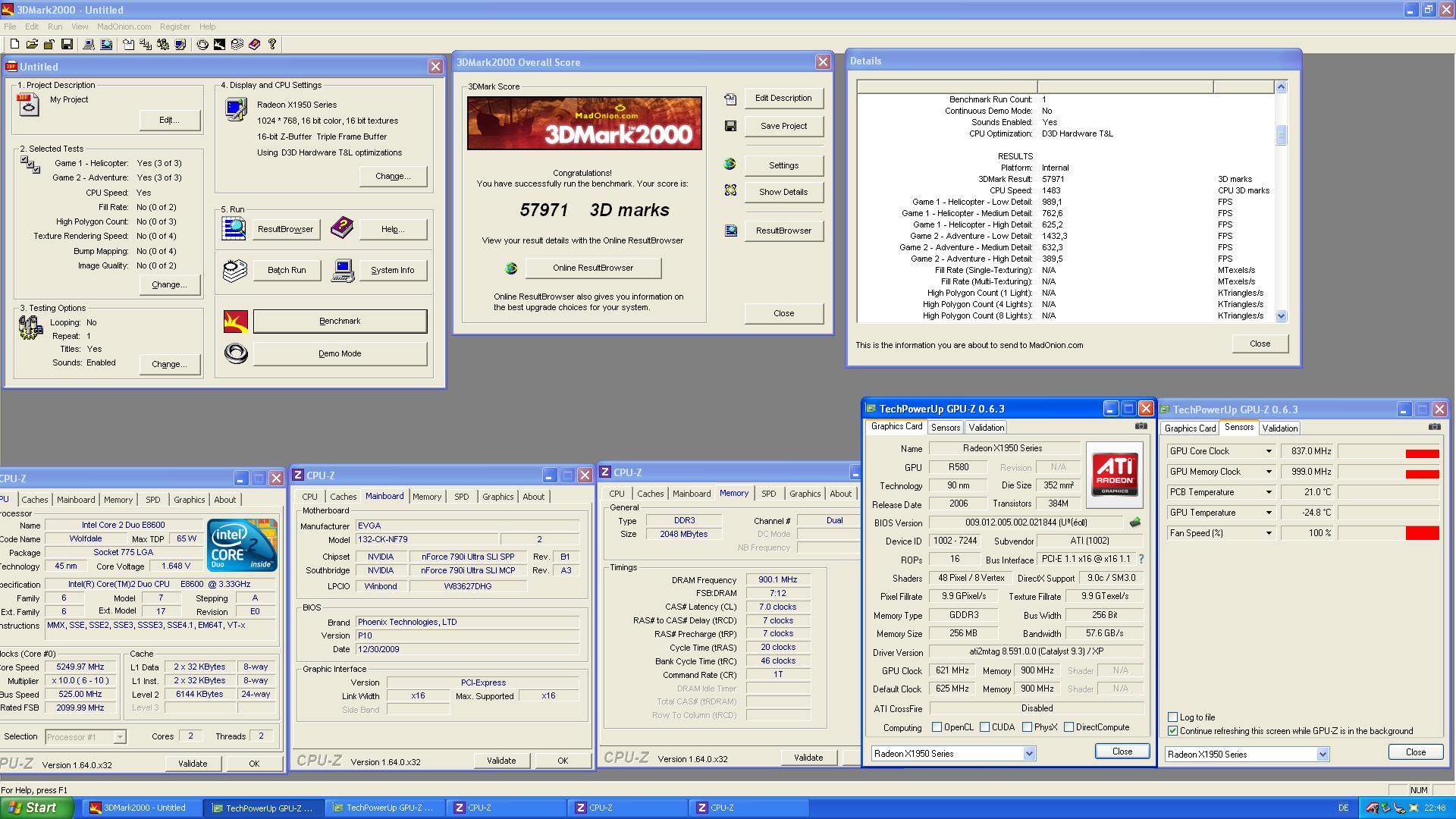Uncheck Continue refreshing while GPU-Z in background
The height and width of the screenshot is (819, 1456).
(x=1173, y=731)
